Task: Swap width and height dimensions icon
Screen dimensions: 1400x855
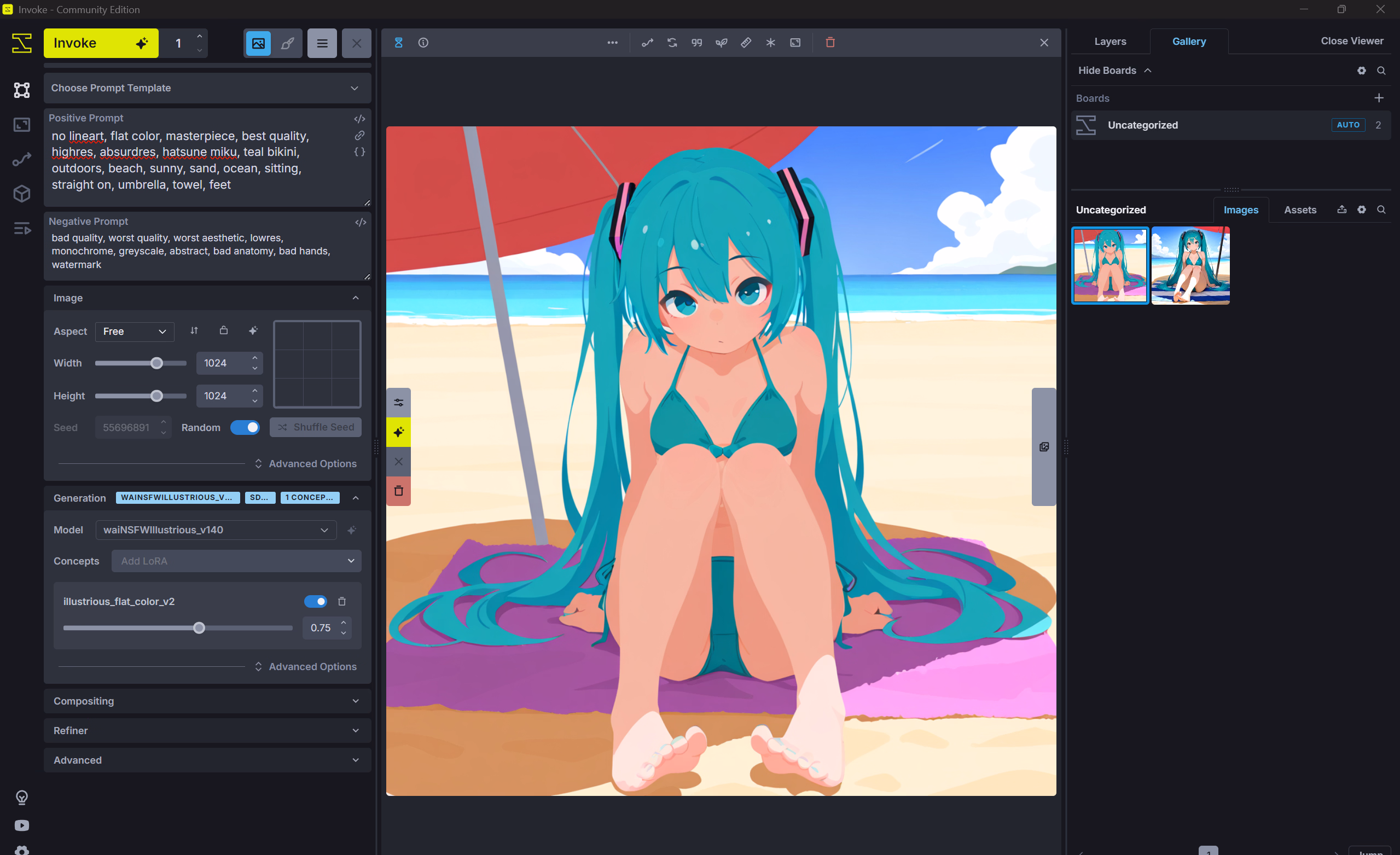Action: coord(194,330)
